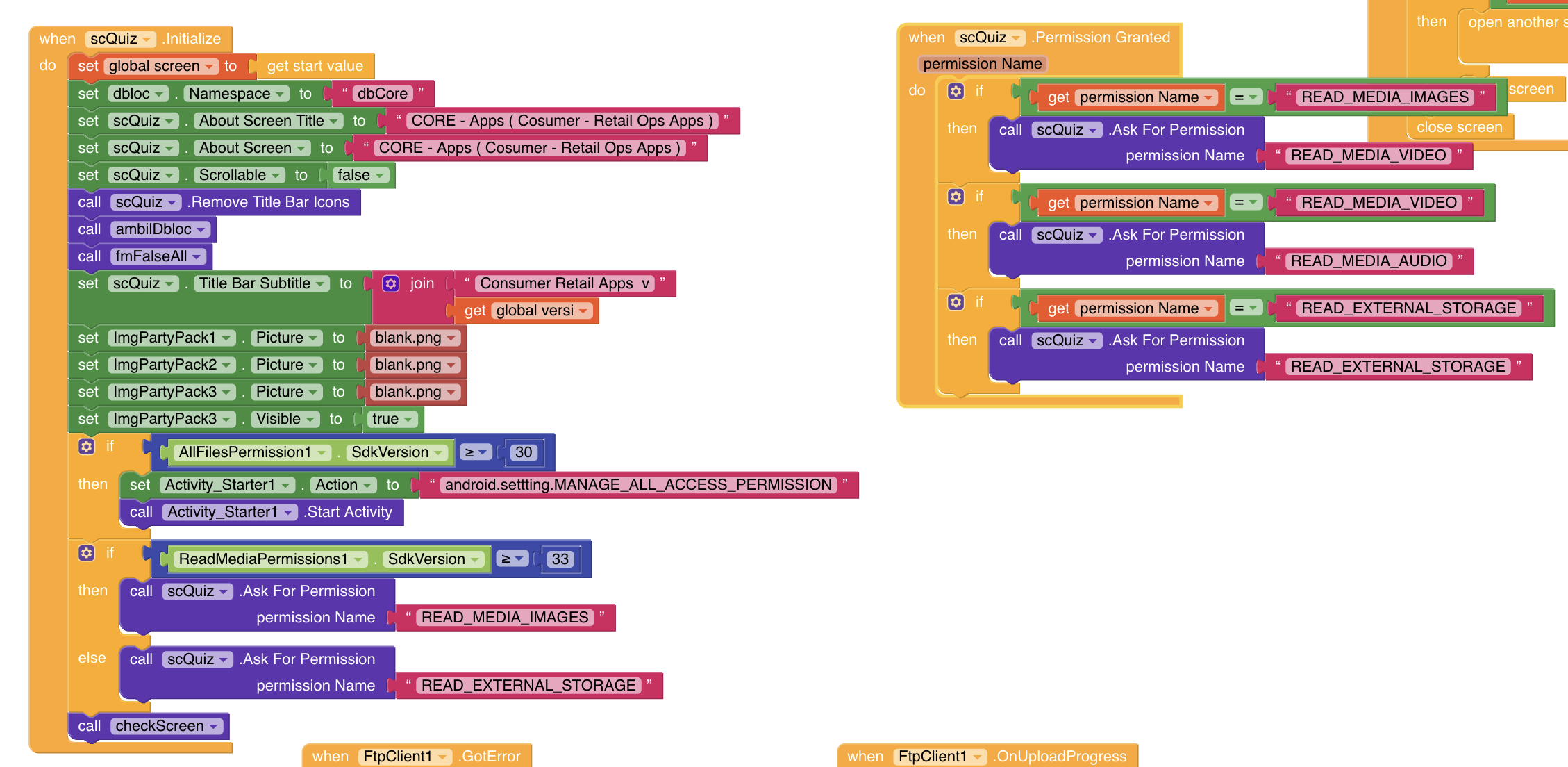
Task: Click gear icon on READ_MEDIA_IMAGES if block
Action: (956, 91)
